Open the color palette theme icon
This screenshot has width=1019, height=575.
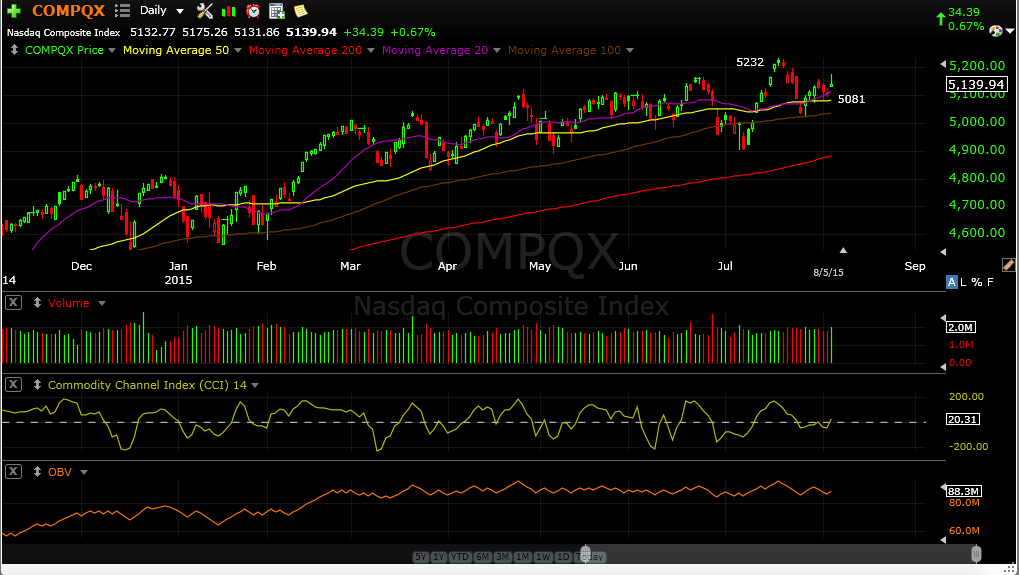tap(995, 31)
